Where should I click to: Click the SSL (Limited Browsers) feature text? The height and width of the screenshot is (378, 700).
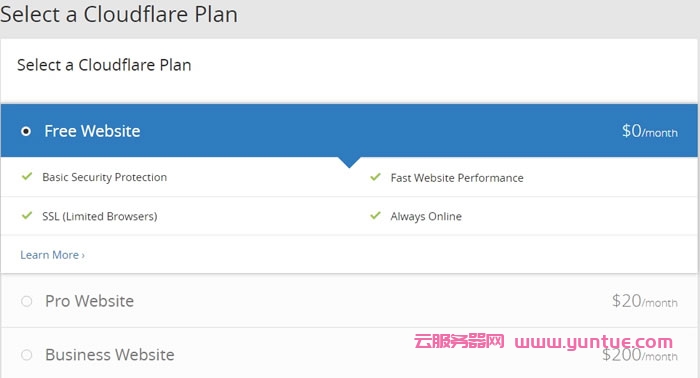pos(100,216)
